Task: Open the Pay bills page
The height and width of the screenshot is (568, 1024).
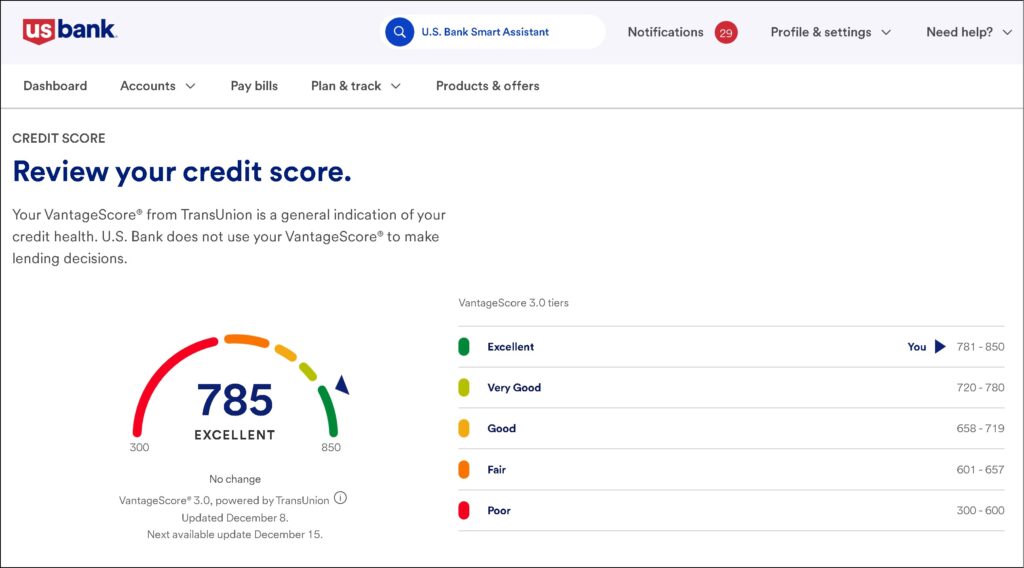Action: click(254, 86)
